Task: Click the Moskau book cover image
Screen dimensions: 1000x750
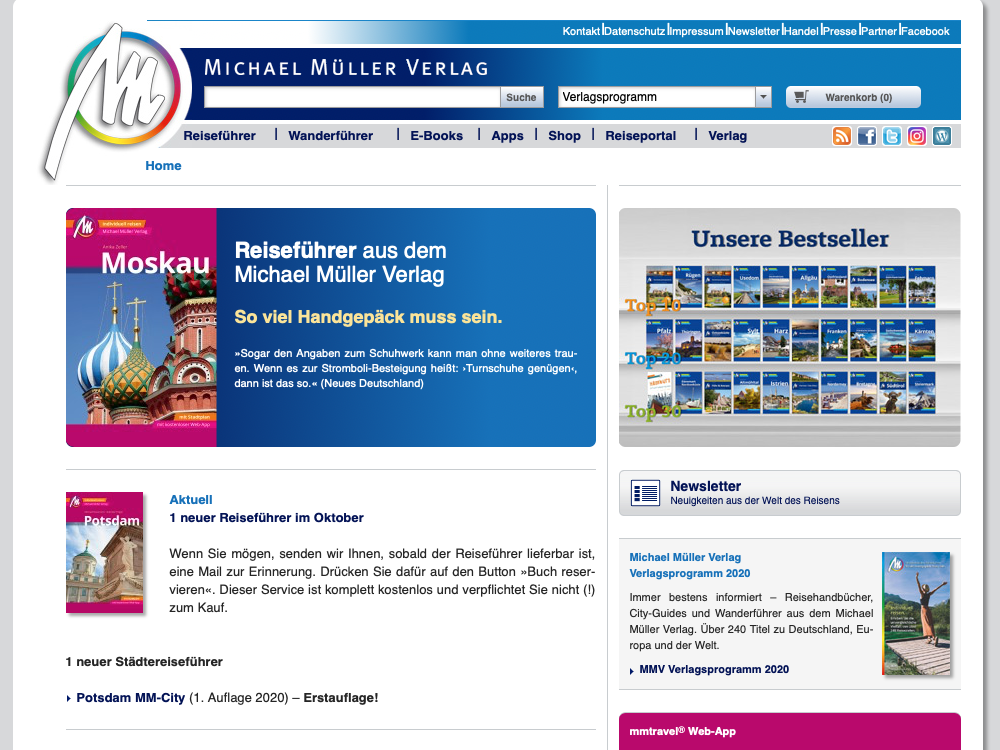Action: (142, 327)
